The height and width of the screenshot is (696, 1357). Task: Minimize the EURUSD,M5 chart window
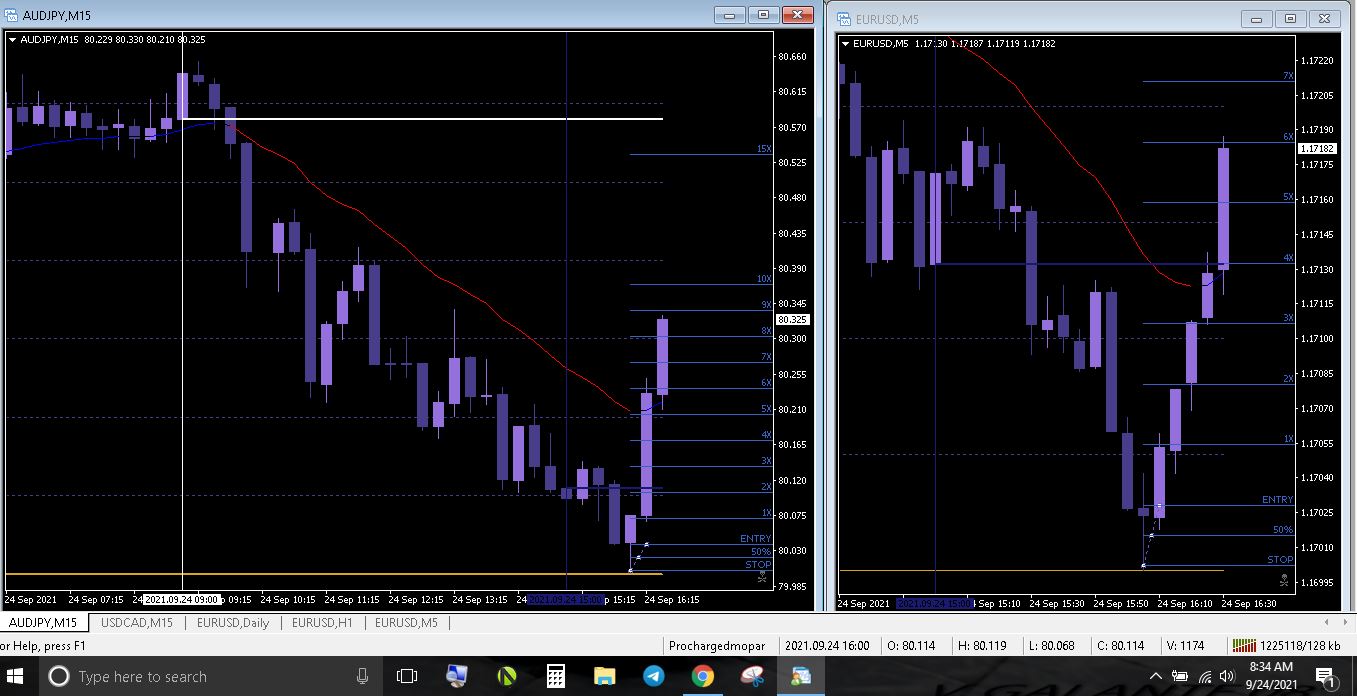click(x=1258, y=18)
